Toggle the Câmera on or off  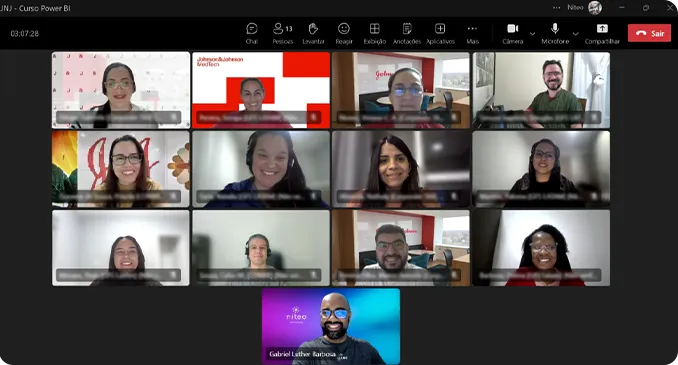[x=512, y=33]
